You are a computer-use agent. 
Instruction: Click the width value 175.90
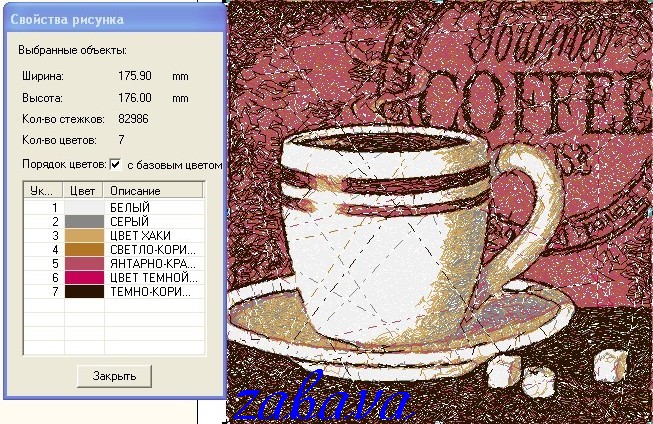[x=135, y=76]
